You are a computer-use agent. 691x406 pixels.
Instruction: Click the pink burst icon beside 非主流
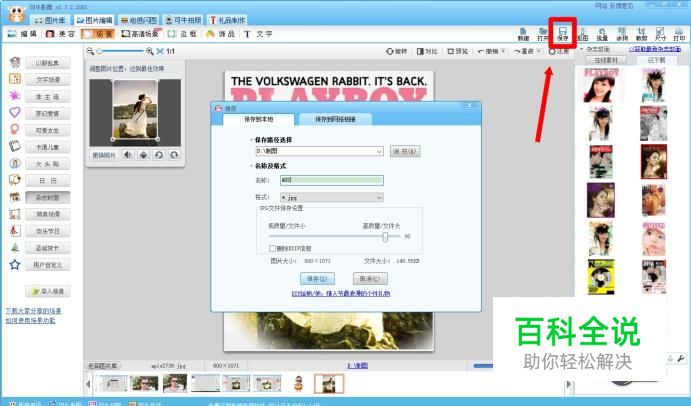(x=15, y=96)
